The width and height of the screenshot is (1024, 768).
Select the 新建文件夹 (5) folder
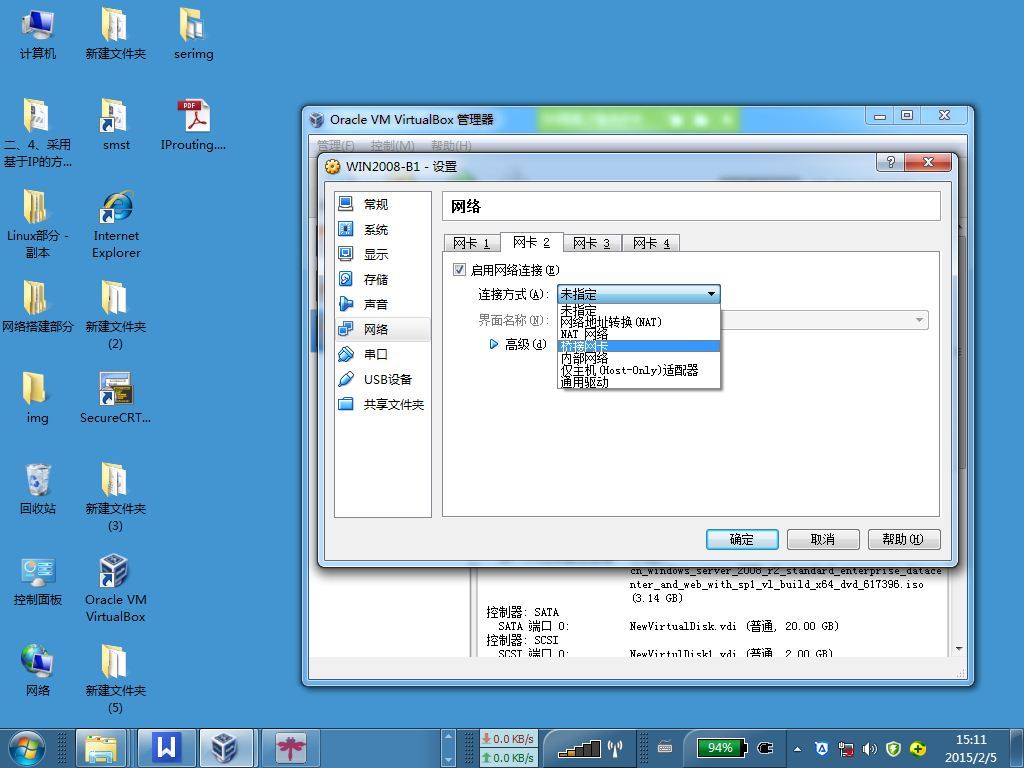tap(116, 679)
